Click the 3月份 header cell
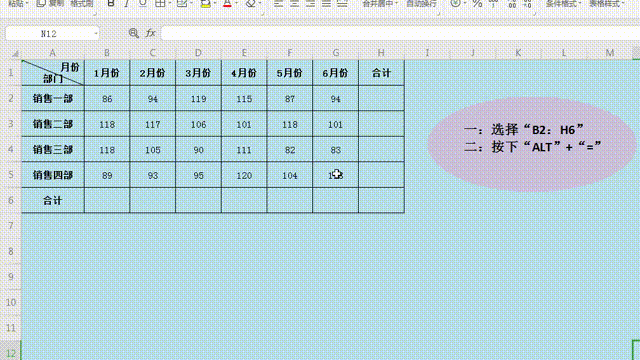Image resolution: width=640 pixels, height=360 pixels. coord(198,73)
